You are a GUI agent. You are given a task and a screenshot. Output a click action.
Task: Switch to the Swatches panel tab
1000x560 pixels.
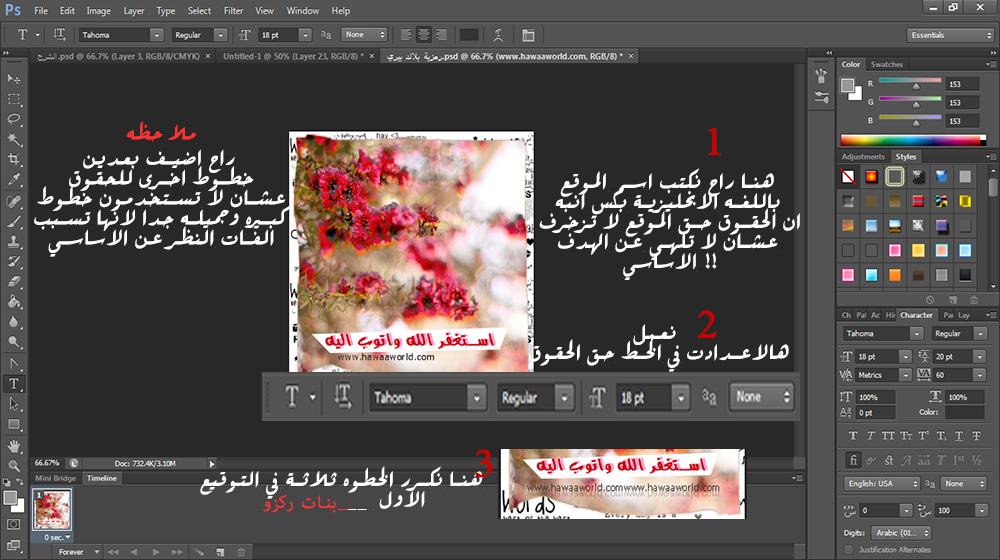click(886, 64)
